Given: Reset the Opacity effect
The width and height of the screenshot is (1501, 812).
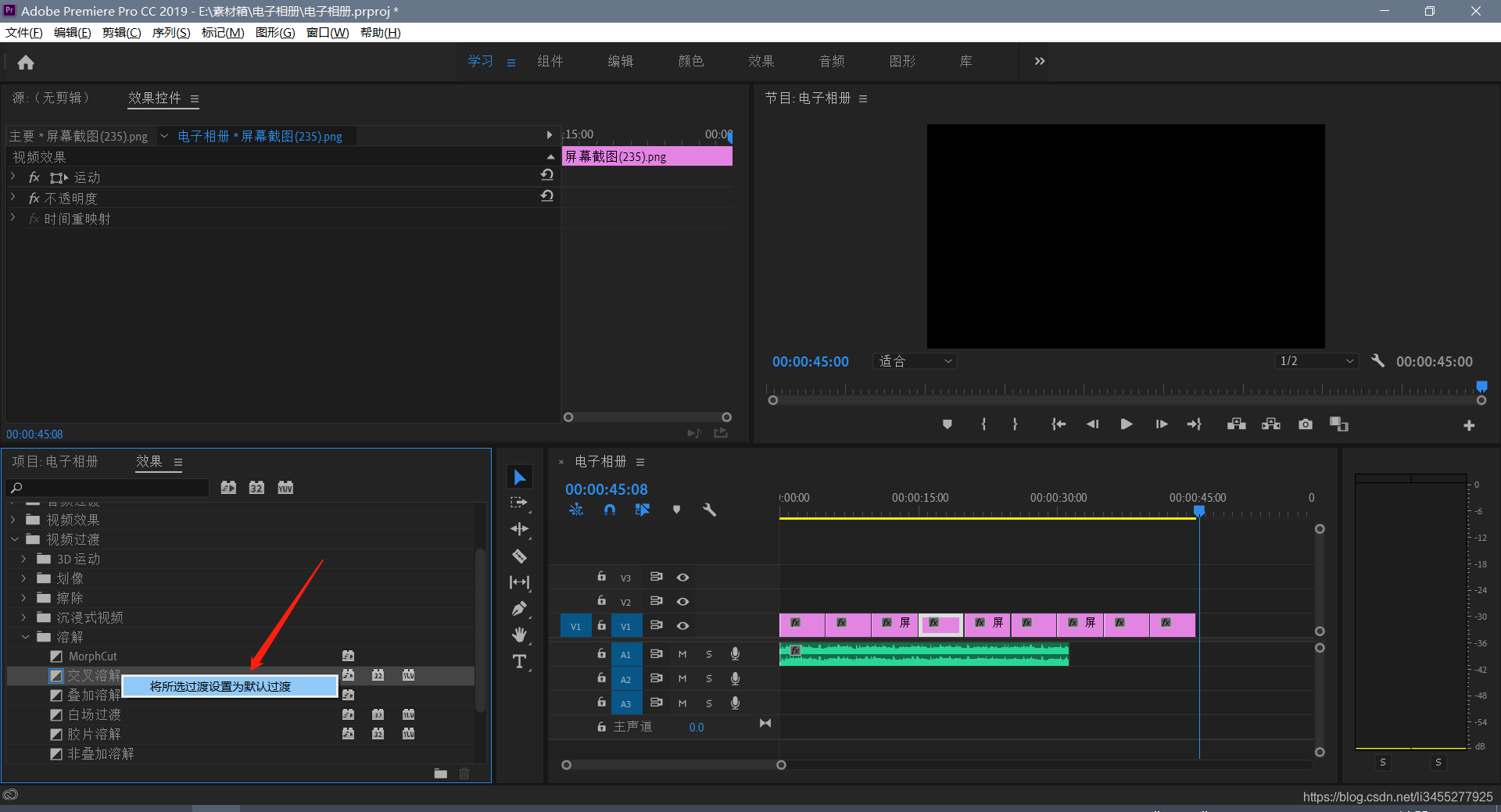Looking at the screenshot, I should pyautogui.click(x=547, y=196).
